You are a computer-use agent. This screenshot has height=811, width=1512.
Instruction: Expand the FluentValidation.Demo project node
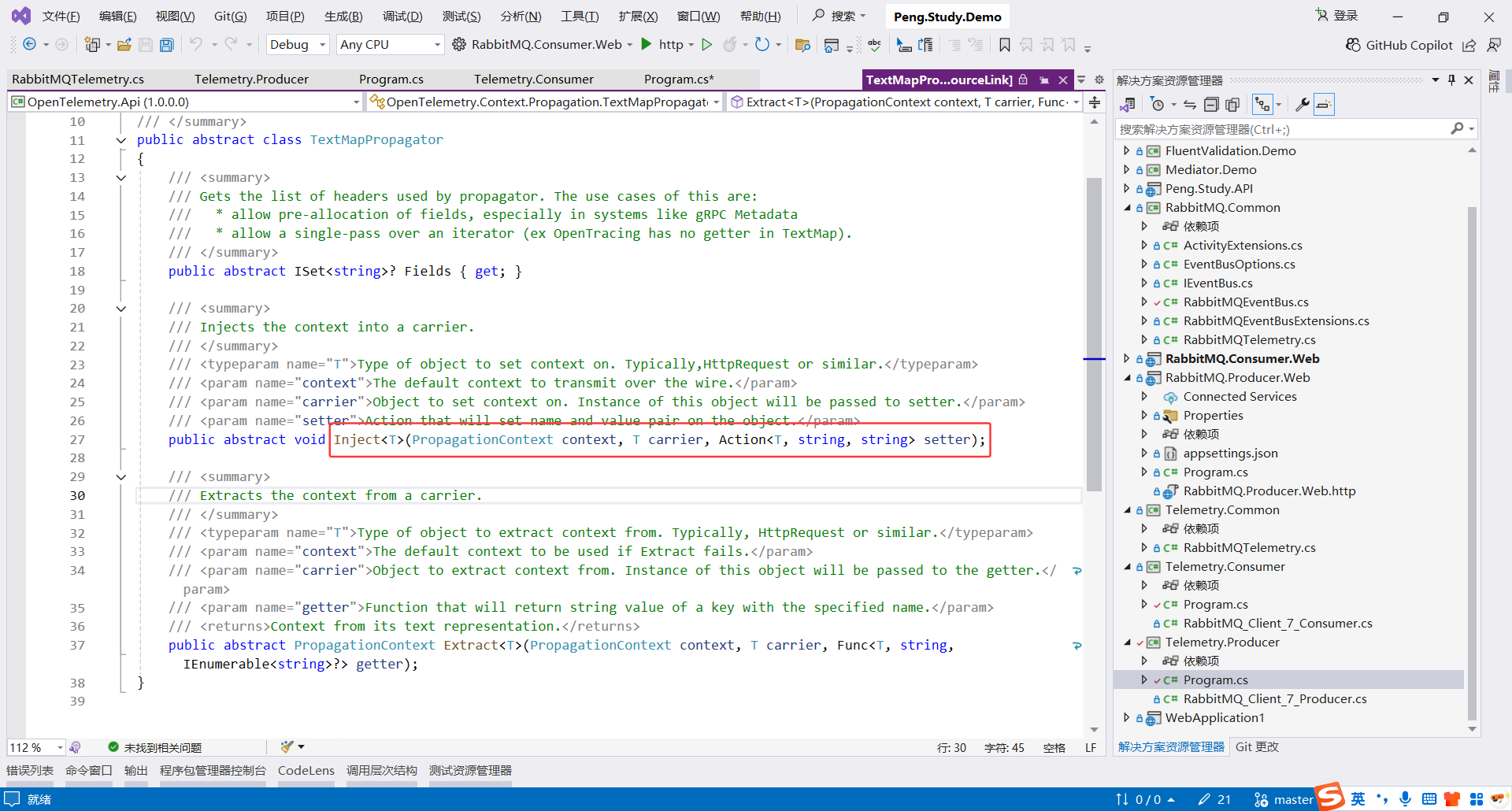tap(1126, 150)
